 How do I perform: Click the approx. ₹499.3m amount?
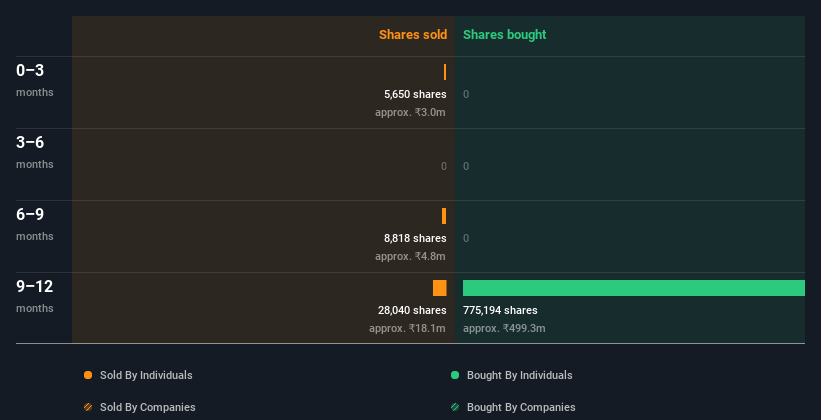click(x=504, y=329)
